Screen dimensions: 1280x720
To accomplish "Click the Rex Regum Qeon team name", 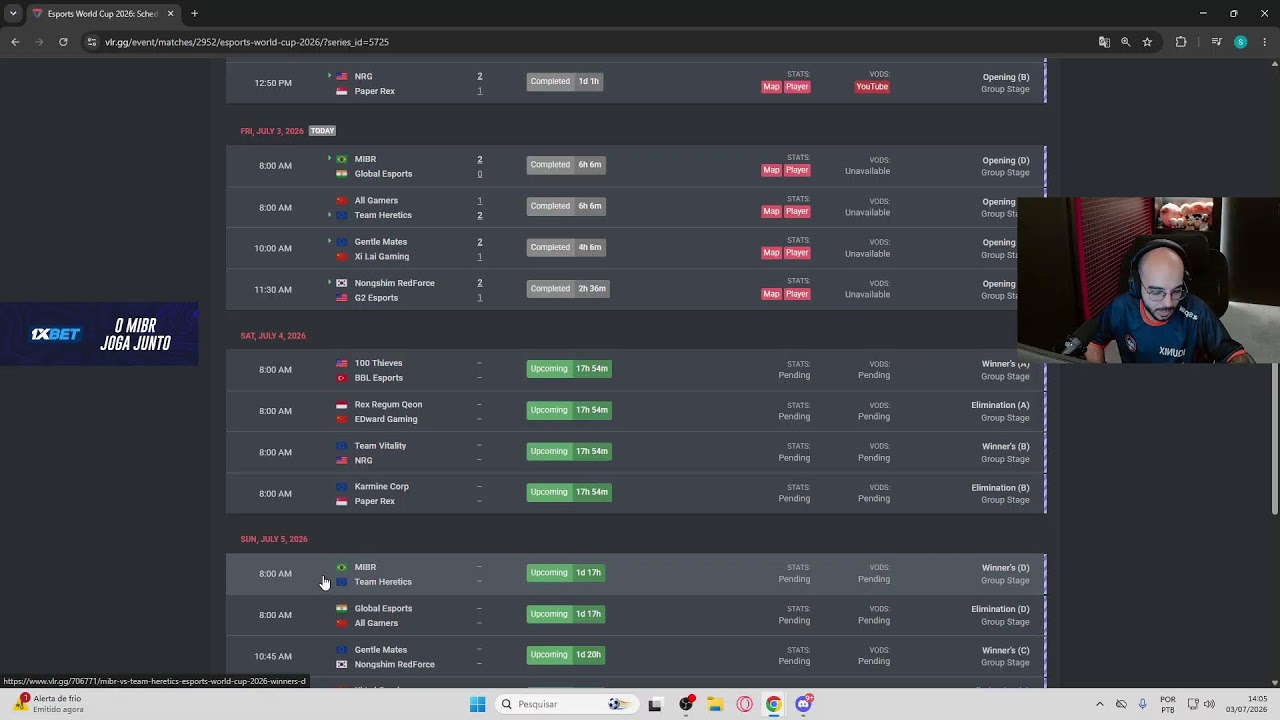I will pyautogui.click(x=388, y=404).
